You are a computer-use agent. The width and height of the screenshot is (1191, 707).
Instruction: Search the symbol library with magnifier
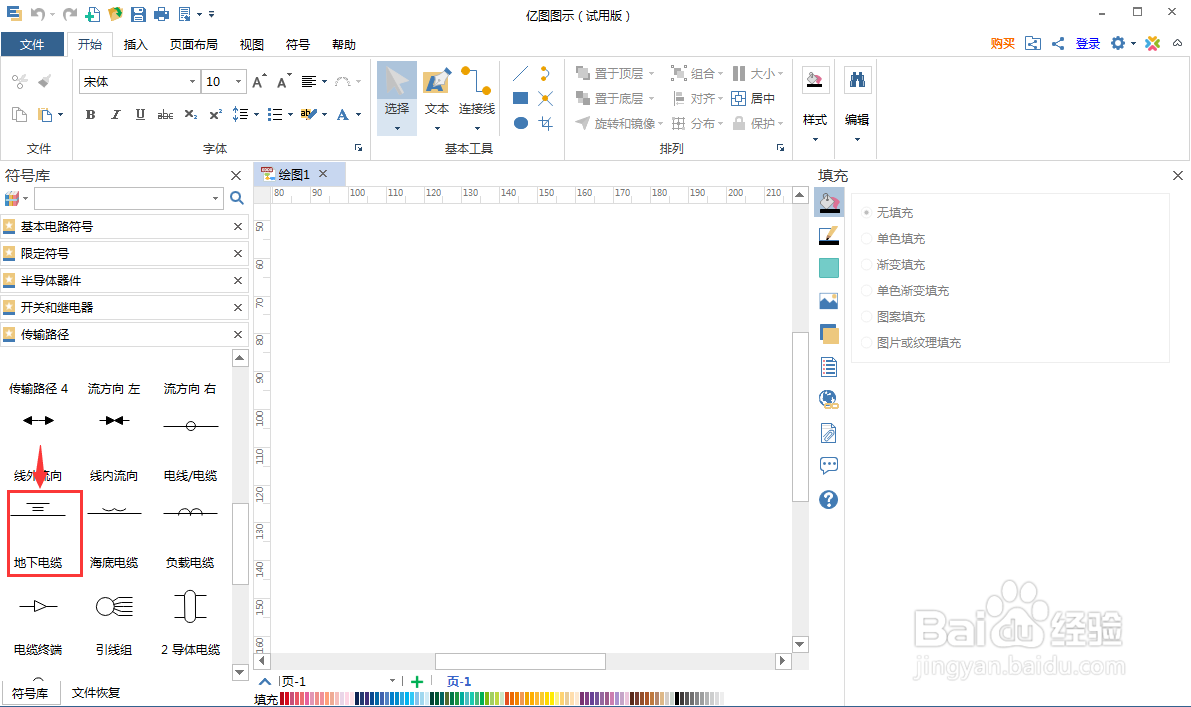pyautogui.click(x=237, y=198)
